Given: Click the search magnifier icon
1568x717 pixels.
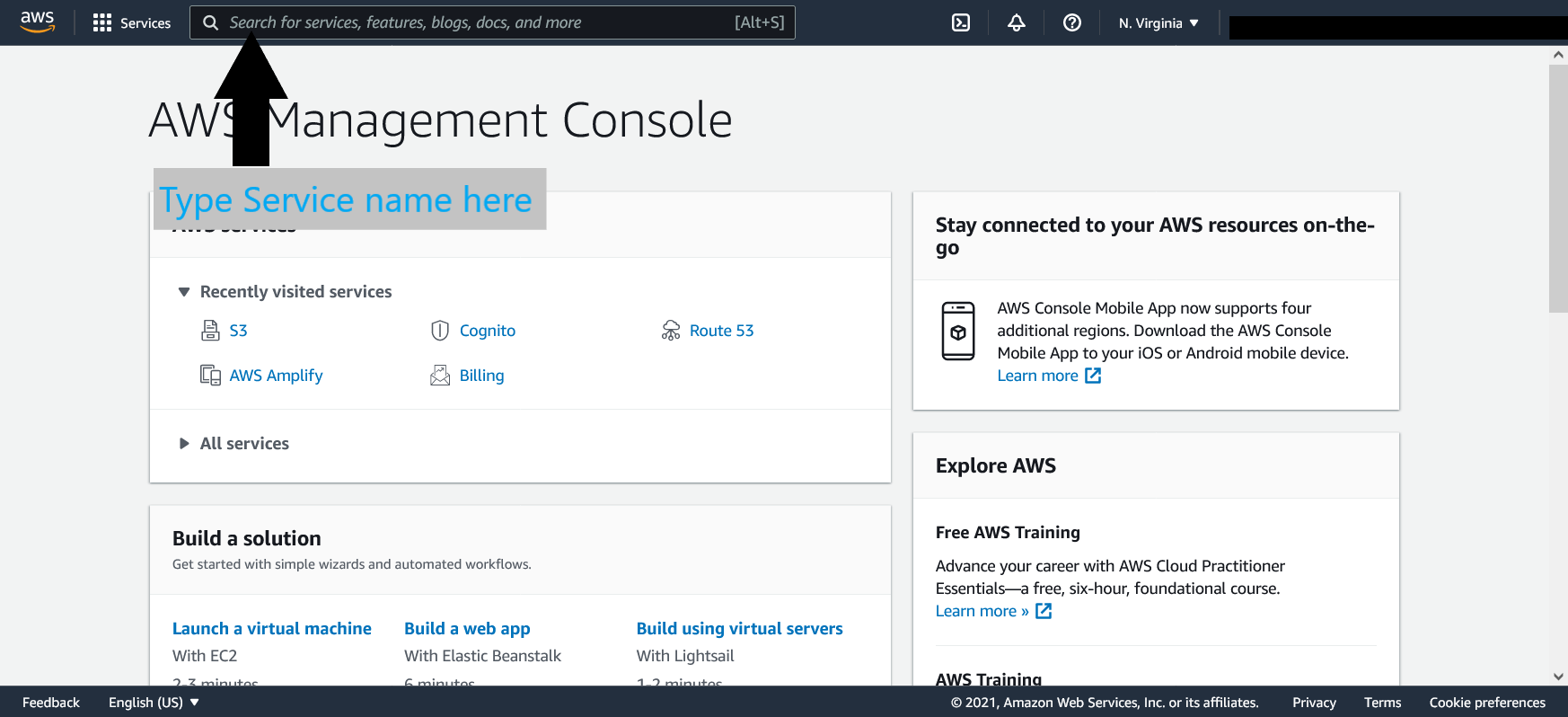Looking at the screenshot, I should coord(210,22).
